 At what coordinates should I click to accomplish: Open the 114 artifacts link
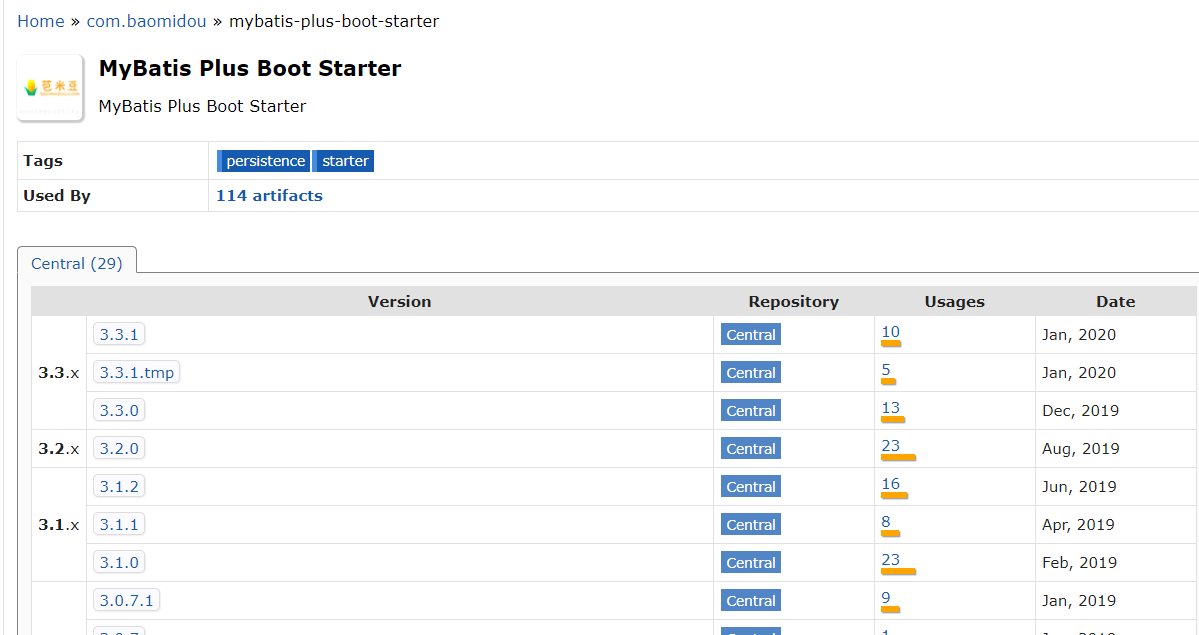[269, 196]
